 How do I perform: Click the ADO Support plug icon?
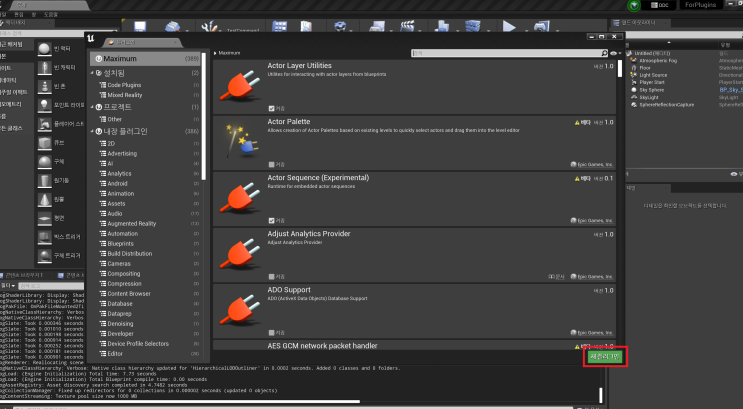240,310
